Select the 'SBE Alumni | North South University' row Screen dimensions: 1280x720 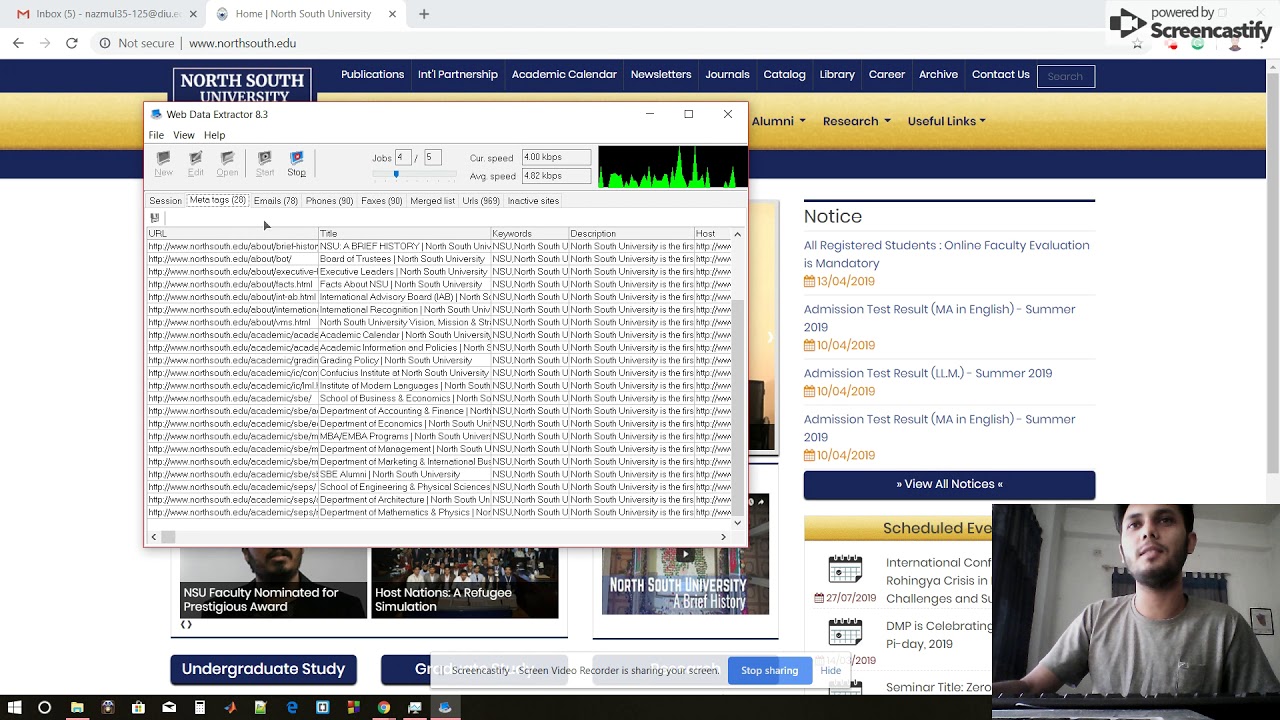(x=440, y=474)
